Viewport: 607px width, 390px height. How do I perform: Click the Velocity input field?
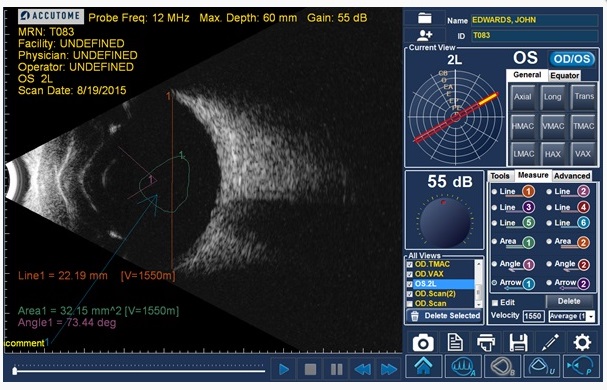click(x=533, y=316)
